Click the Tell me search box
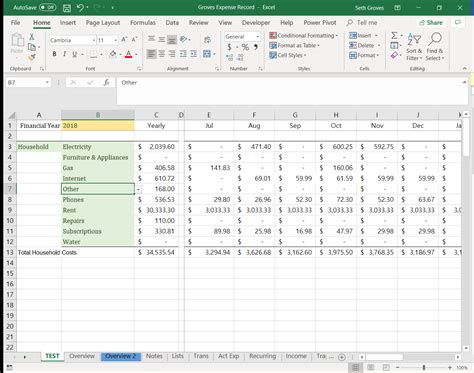The height and width of the screenshot is (373, 474). coord(362,23)
